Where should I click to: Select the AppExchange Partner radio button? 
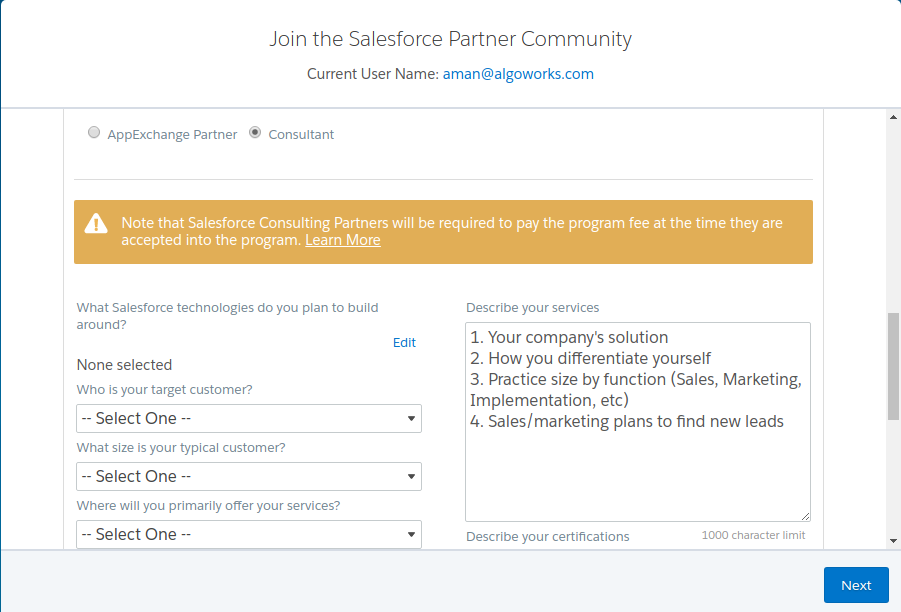[94, 132]
